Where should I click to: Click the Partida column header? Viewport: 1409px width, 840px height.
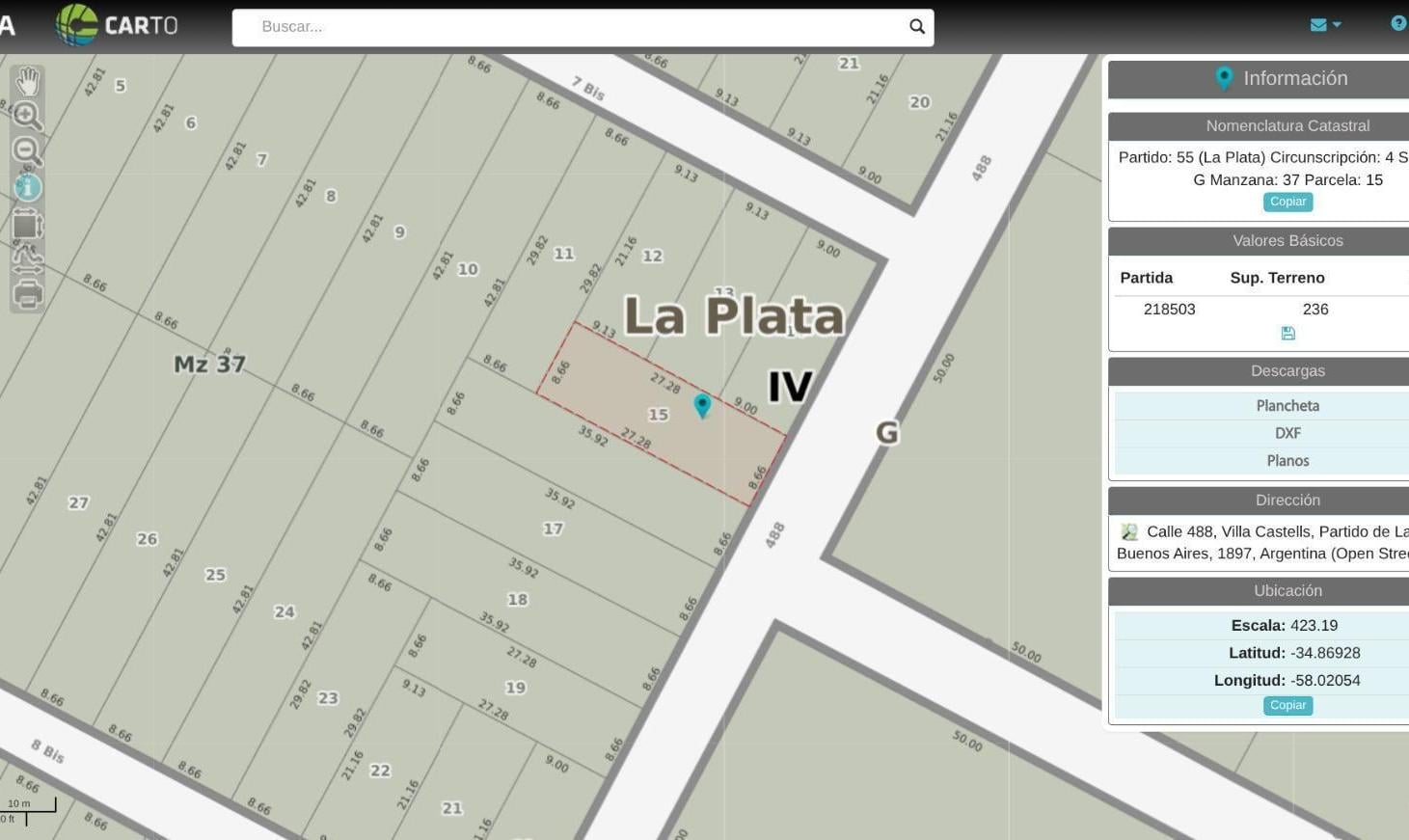coord(1146,278)
